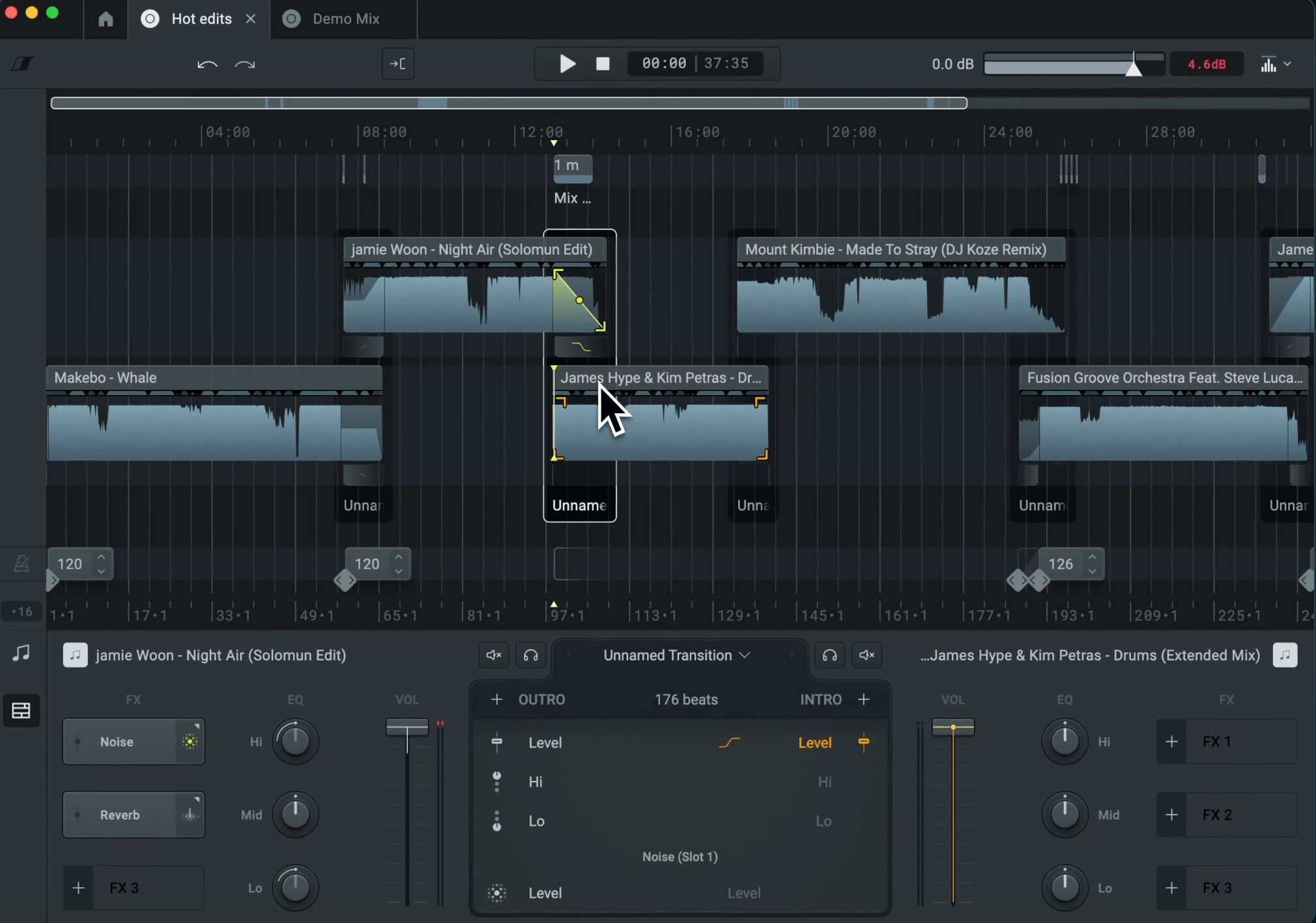Click the snap-to-playhead bracket icon
The width and height of the screenshot is (1316, 923).
[x=398, y=64]
